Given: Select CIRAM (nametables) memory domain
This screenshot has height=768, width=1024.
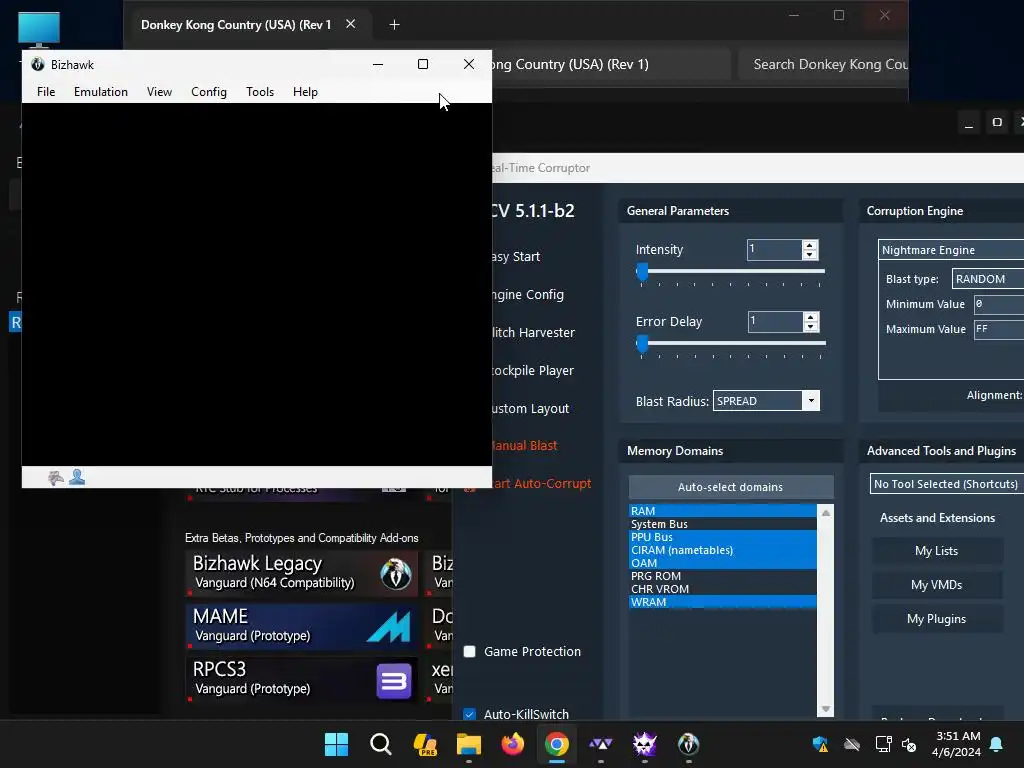Looking at the screenshot, I should coord(722,550).
